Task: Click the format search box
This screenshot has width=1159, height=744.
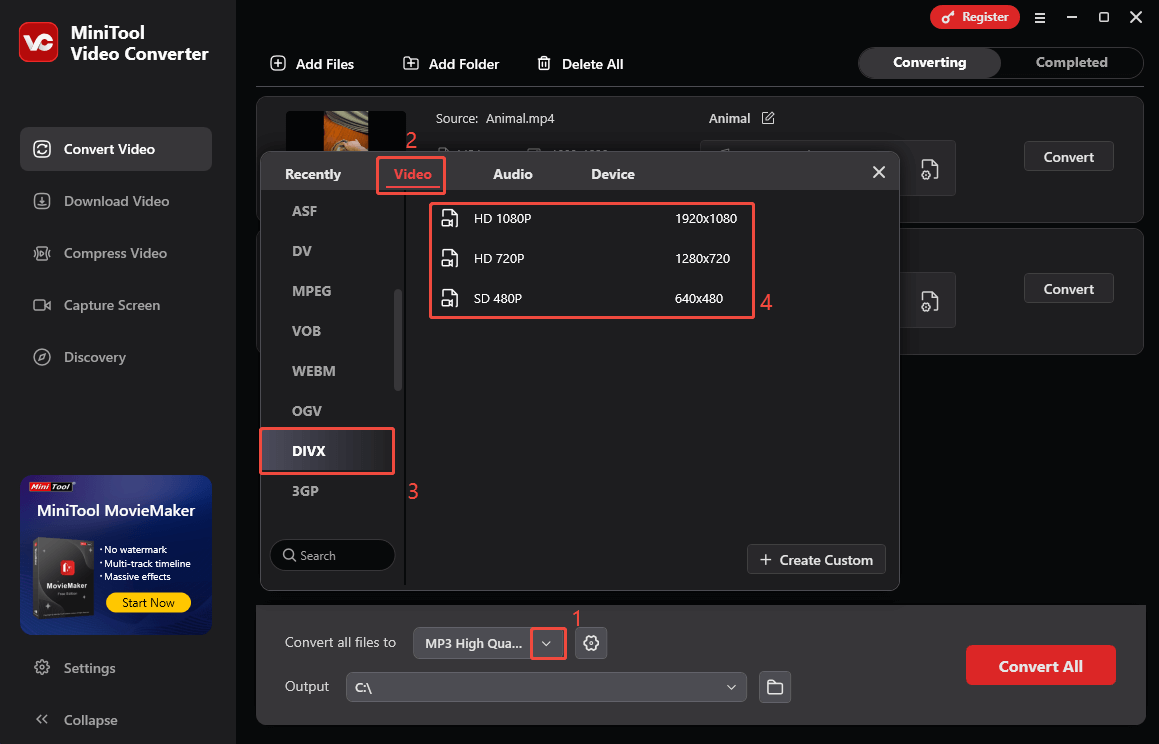Action: pos(332,555)
